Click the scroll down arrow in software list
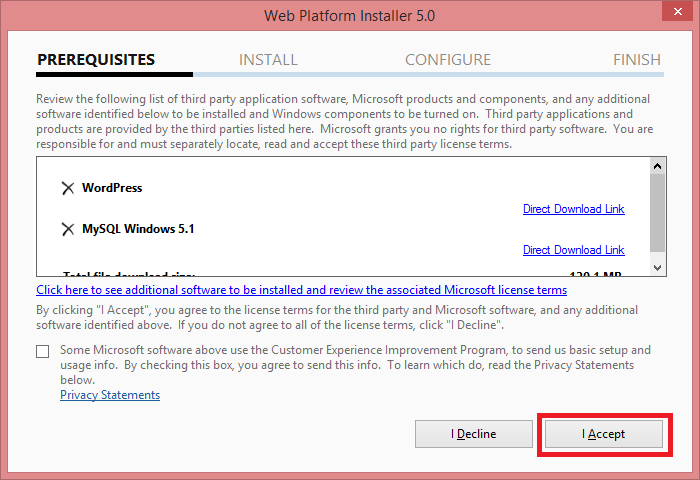The height and width of the screenshot is (480, 700). click(x=657, y=267)
